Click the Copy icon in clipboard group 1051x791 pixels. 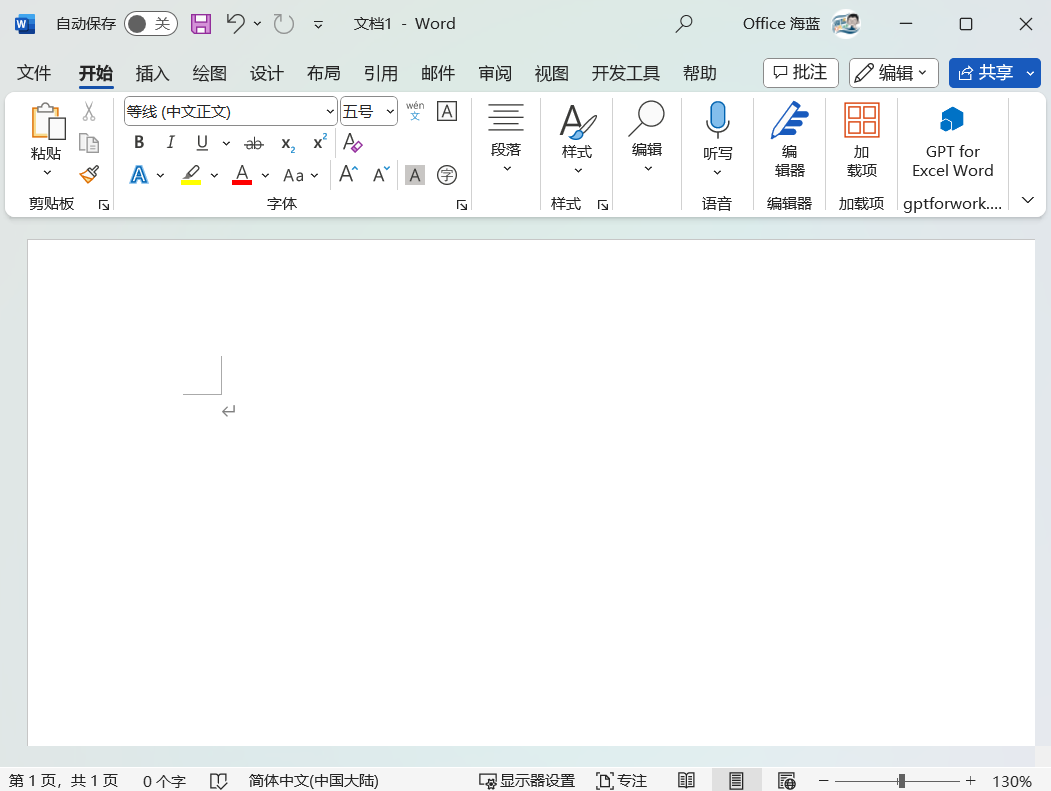coord(89,143)
